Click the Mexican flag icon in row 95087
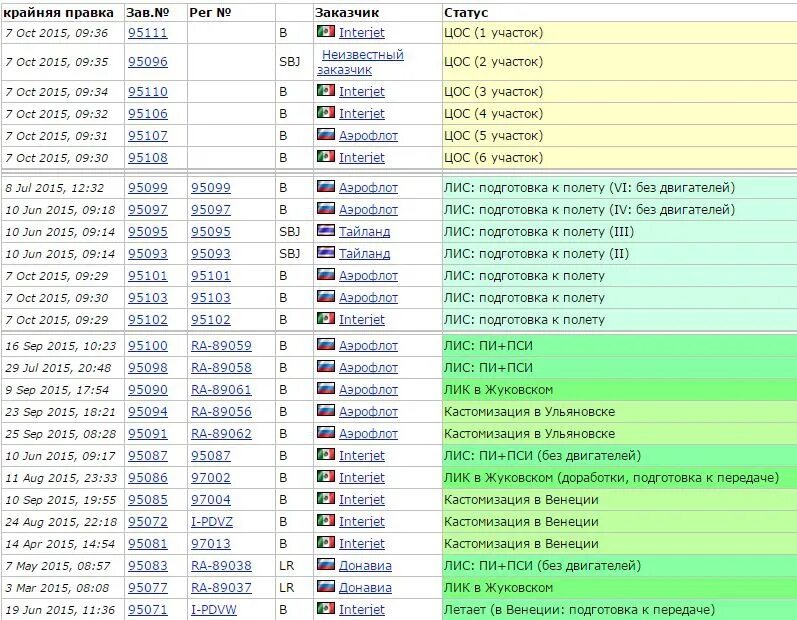The image size is (797, 620). click(x=326, y=454)
